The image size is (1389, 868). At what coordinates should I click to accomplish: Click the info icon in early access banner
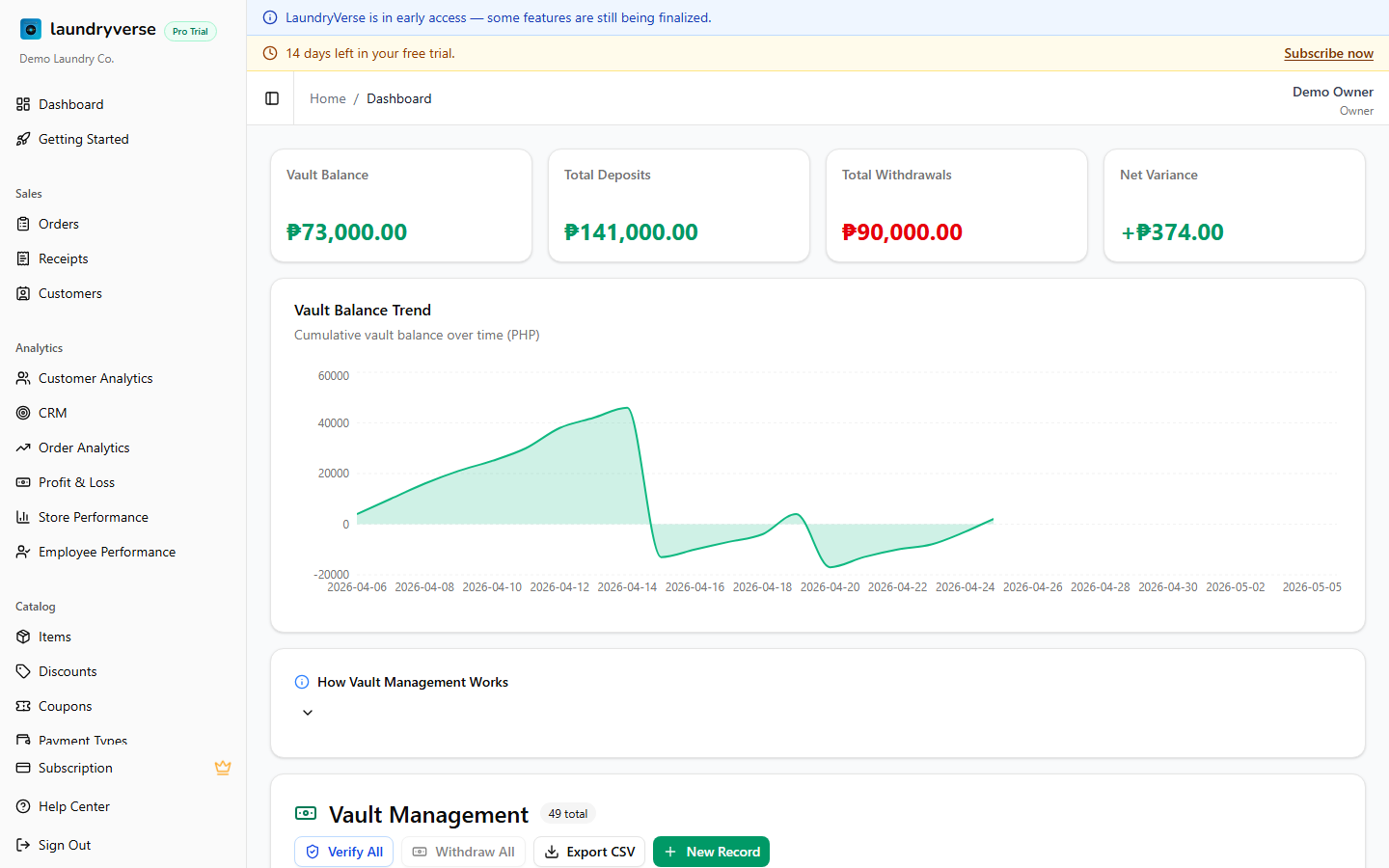click(x=270, y=17)
